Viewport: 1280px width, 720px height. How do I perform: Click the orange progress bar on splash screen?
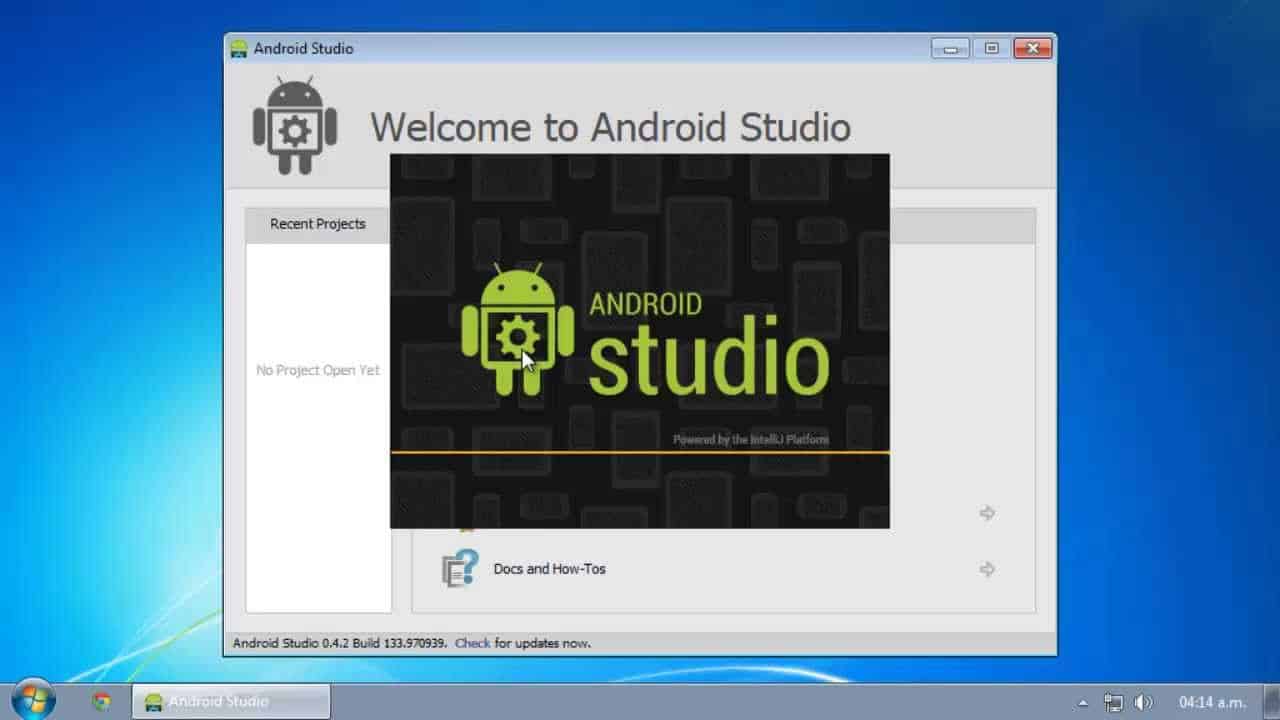(x=640, y=452)
